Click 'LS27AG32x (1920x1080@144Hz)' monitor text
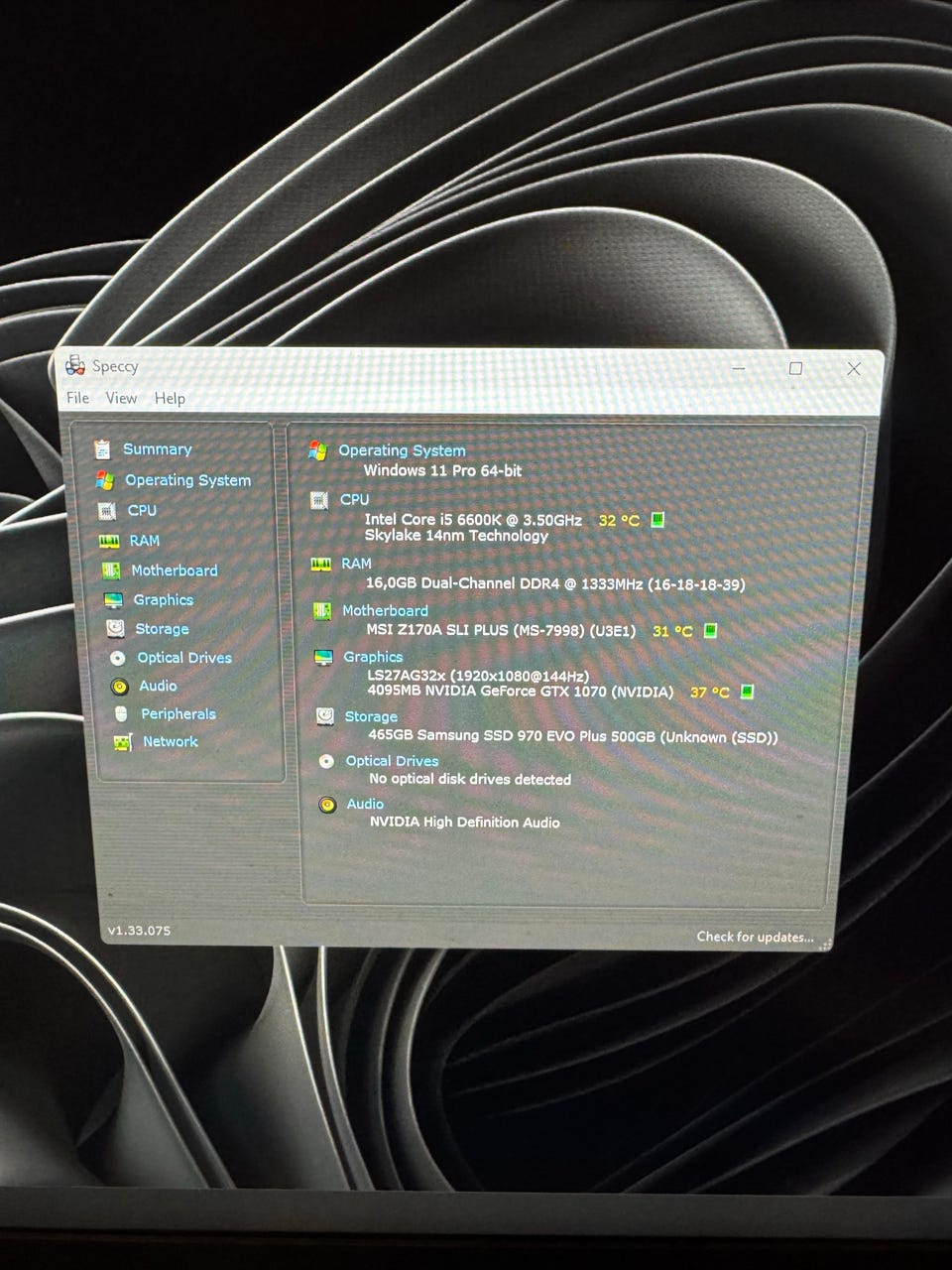The height and width of the screenshot is (1270, 952). click(x=478, y=676)
